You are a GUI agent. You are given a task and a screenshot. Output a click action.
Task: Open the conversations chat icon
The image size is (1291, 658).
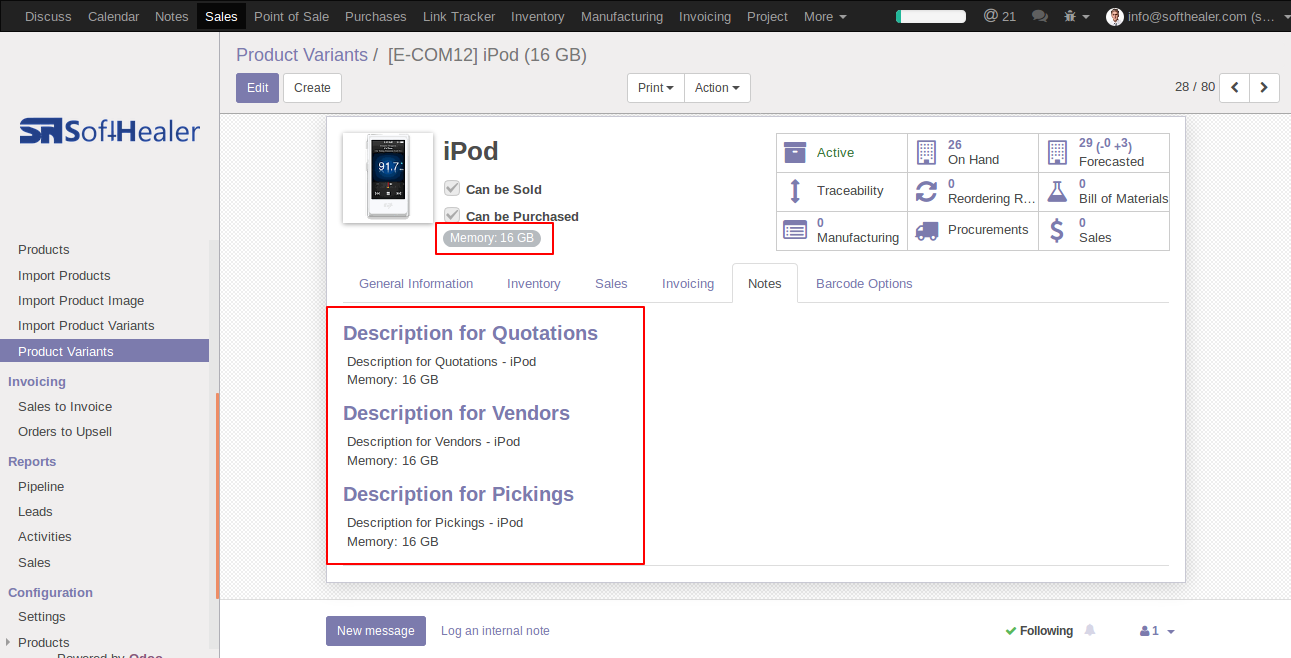click(x=1040, y=16)
